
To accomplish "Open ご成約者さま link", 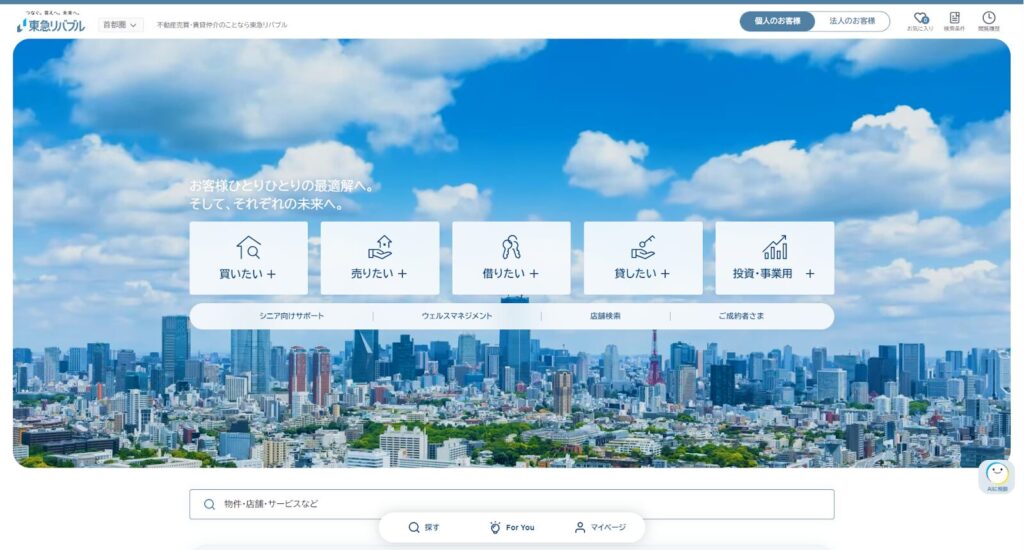I will point(741,316).
